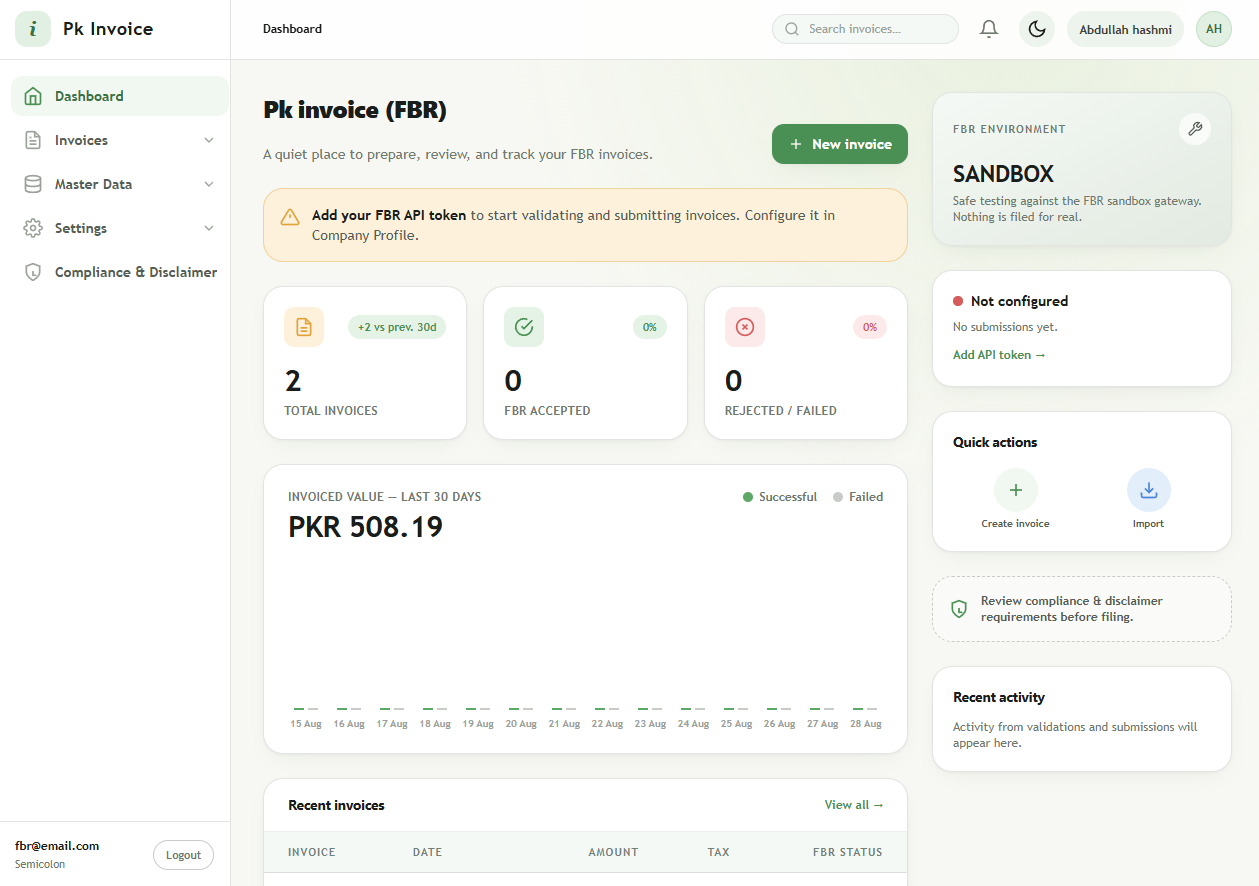Click the Recent activity heading
The width and height of the screenshot is (1259, 886).
pyautogui.click(x=999, y=697)
